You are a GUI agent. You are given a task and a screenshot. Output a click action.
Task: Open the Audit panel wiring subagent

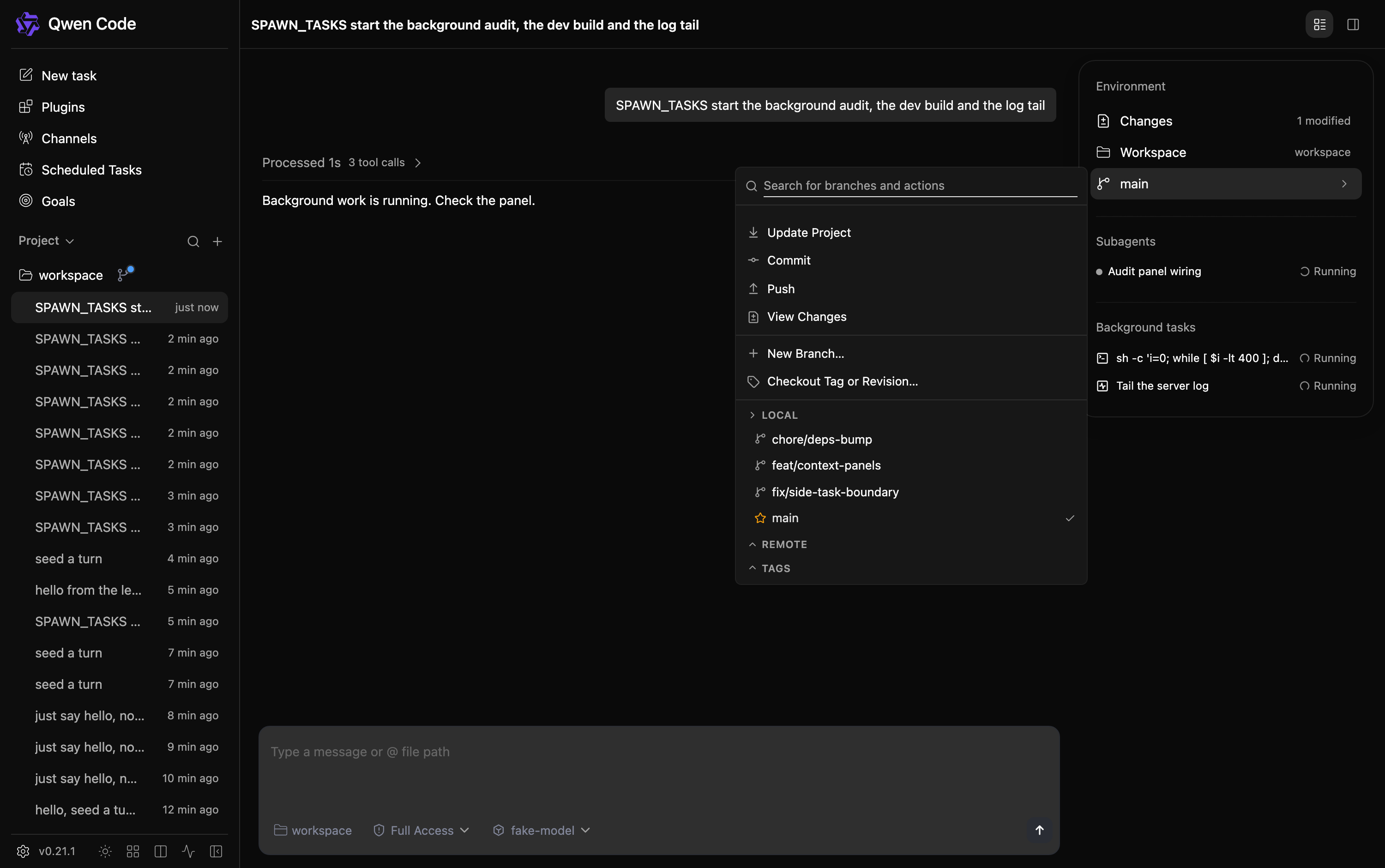tap(1225, 271)
